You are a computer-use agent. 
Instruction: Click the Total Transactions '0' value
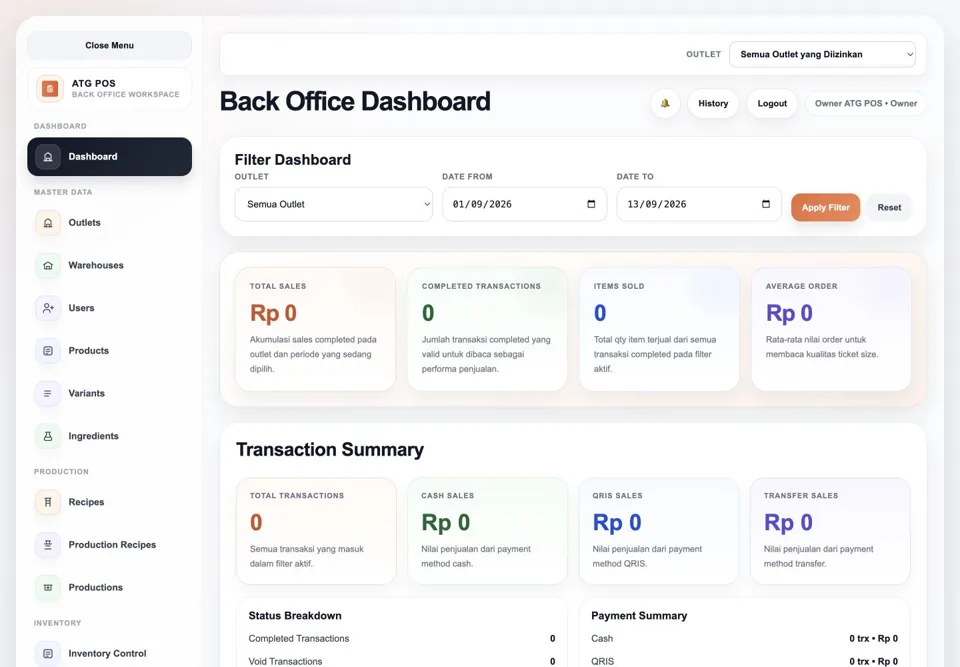256,522
